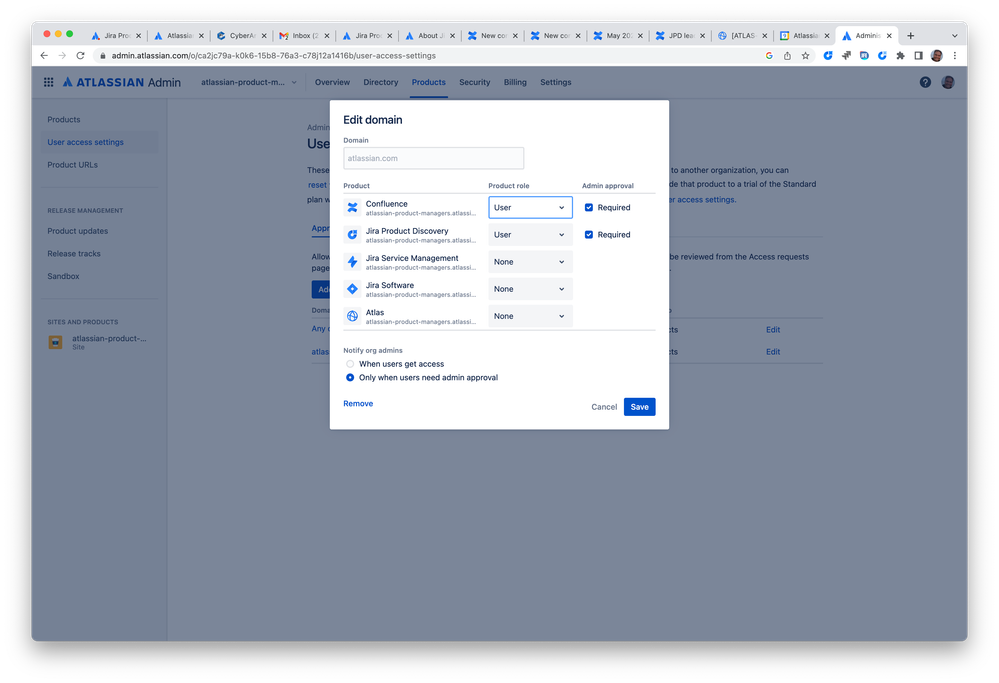The width and height of the screenshot is (999, 683).
Task: Uncheck Required for Jira Product Discovery
Action: click(x=589, y=235)
